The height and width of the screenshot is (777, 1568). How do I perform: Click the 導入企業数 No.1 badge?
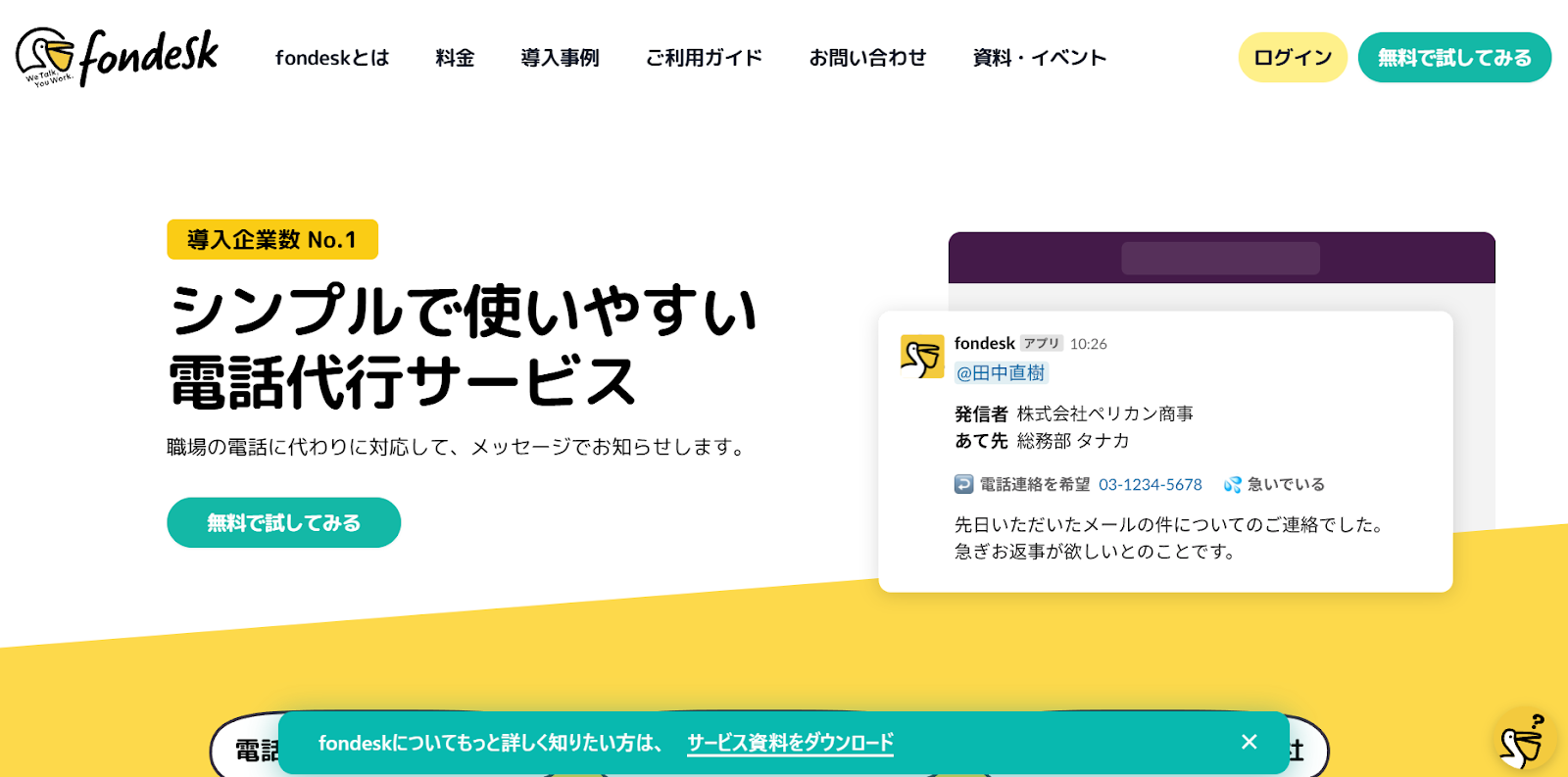point(272,239)
